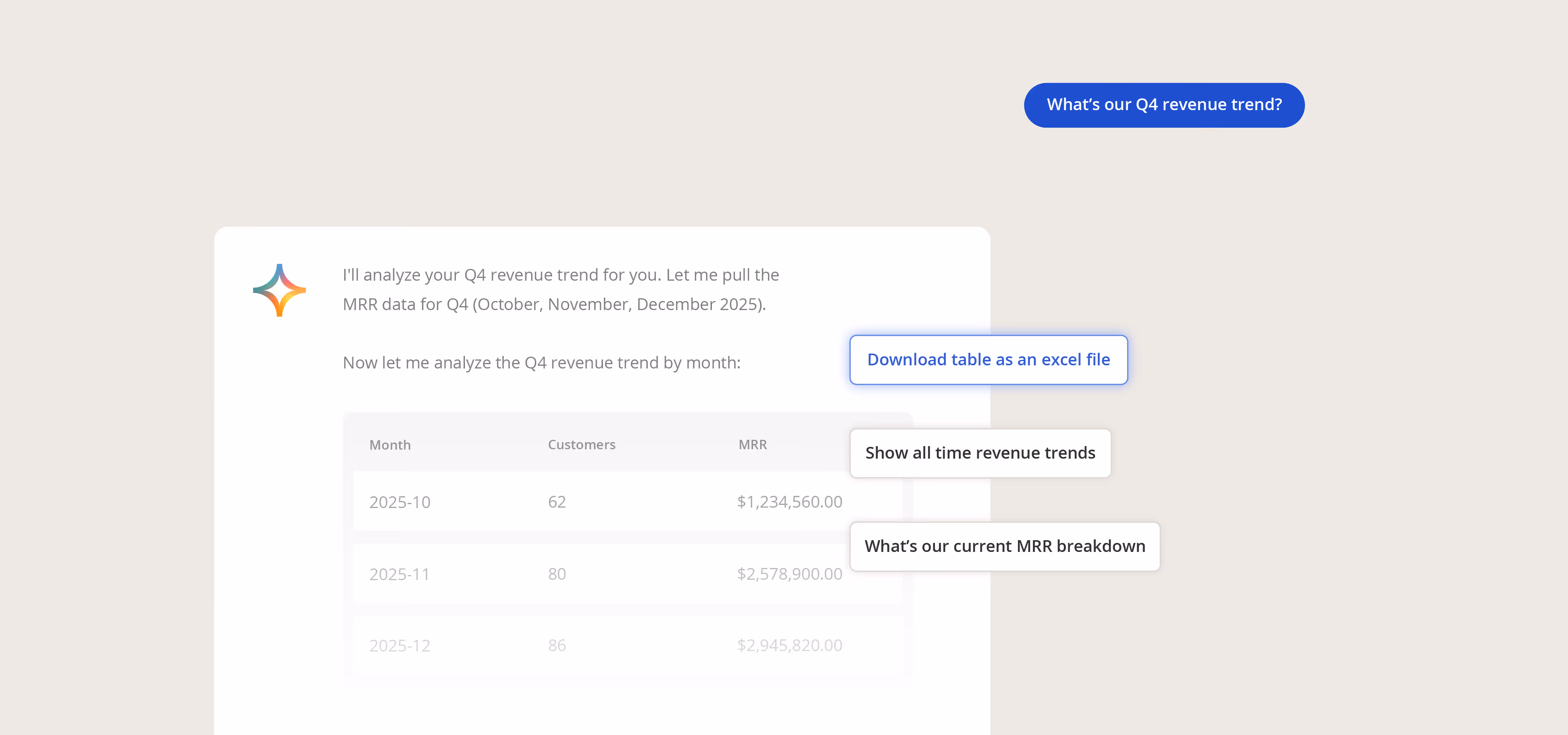Click the Month column header
The image size is (1568, 735).
point(390,445)
